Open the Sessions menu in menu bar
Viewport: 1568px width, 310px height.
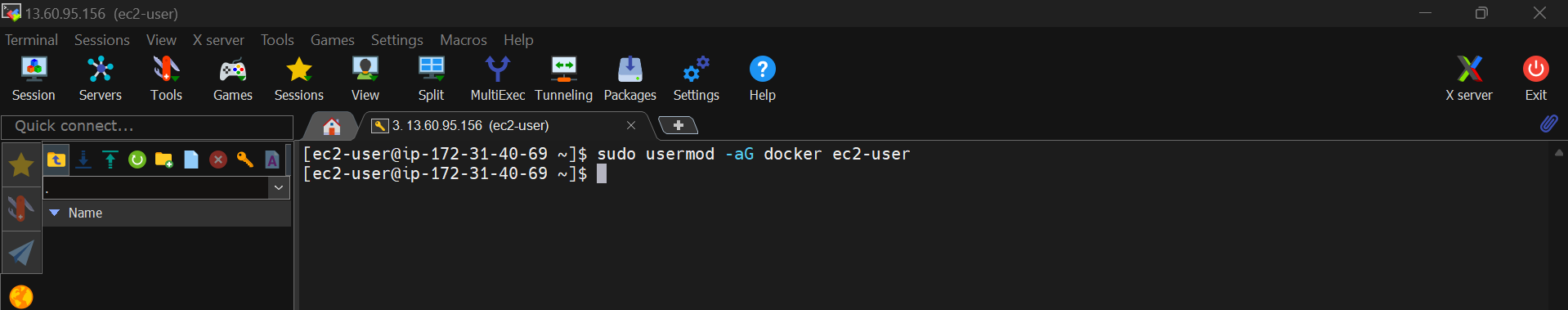point(101,39)
